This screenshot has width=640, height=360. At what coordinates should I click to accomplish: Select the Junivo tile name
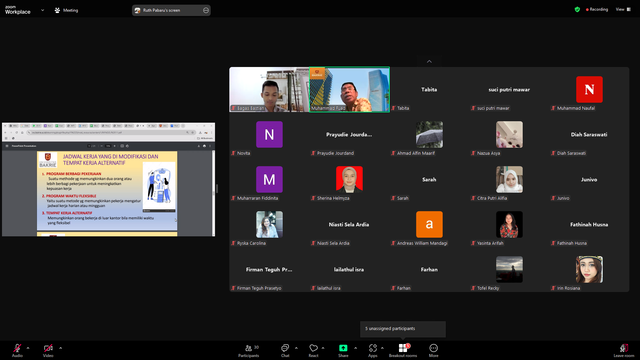tap(589, 179)
